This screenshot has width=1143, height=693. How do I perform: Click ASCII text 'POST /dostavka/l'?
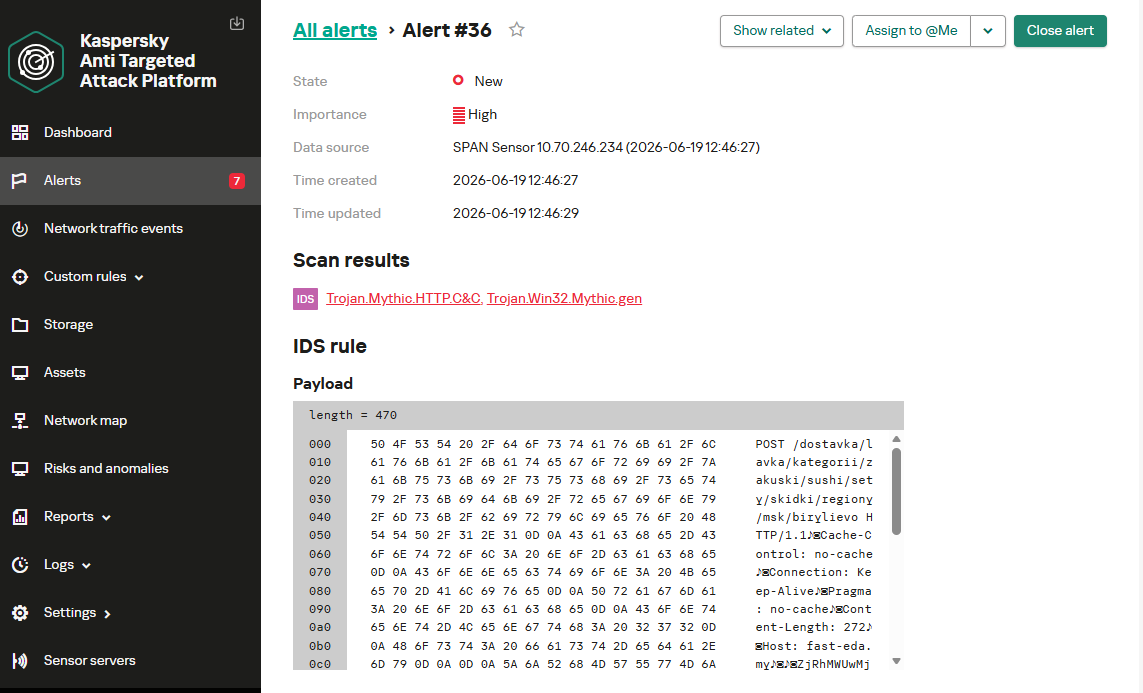(814, 445)
